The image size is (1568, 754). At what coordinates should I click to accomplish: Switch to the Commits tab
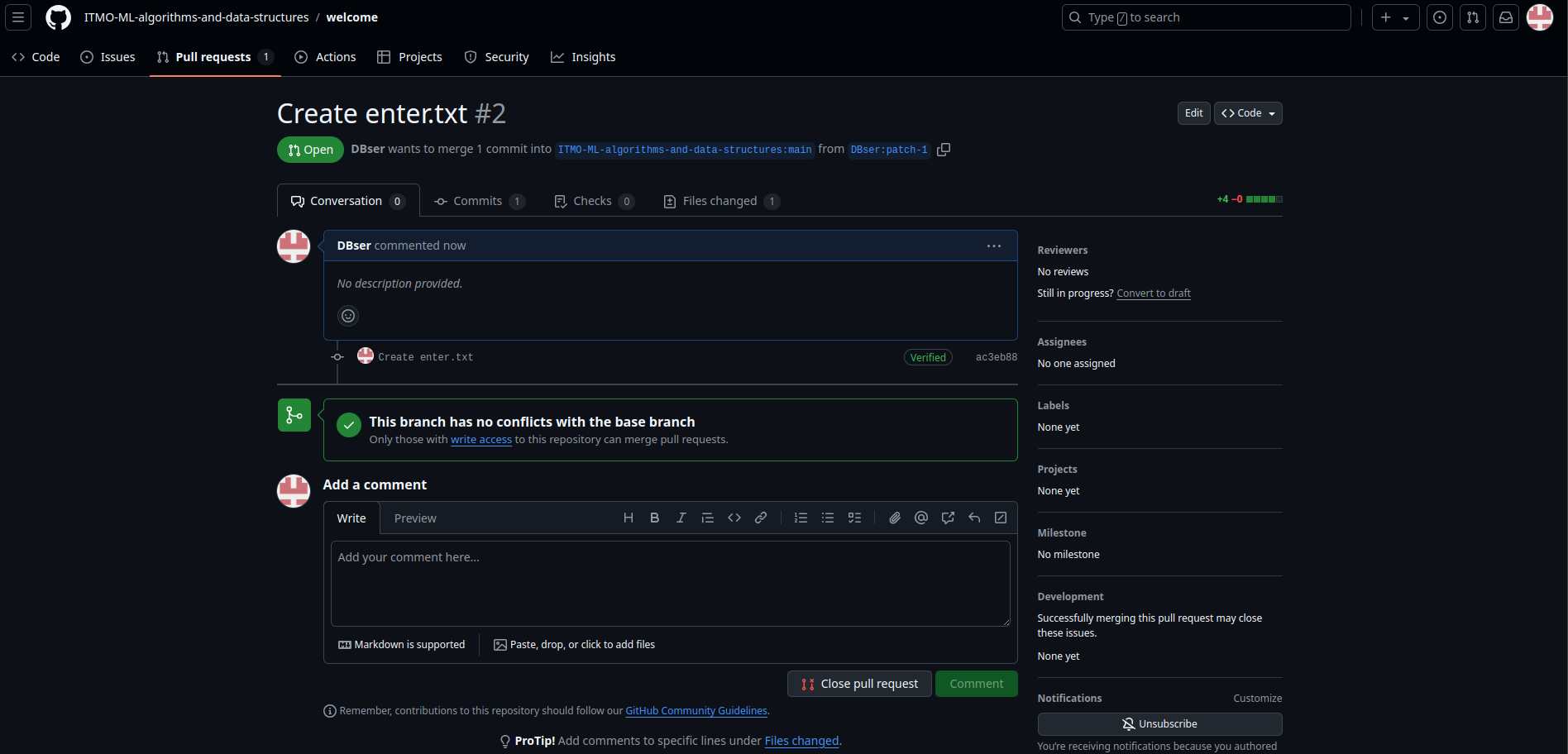(x=480, y=201)
